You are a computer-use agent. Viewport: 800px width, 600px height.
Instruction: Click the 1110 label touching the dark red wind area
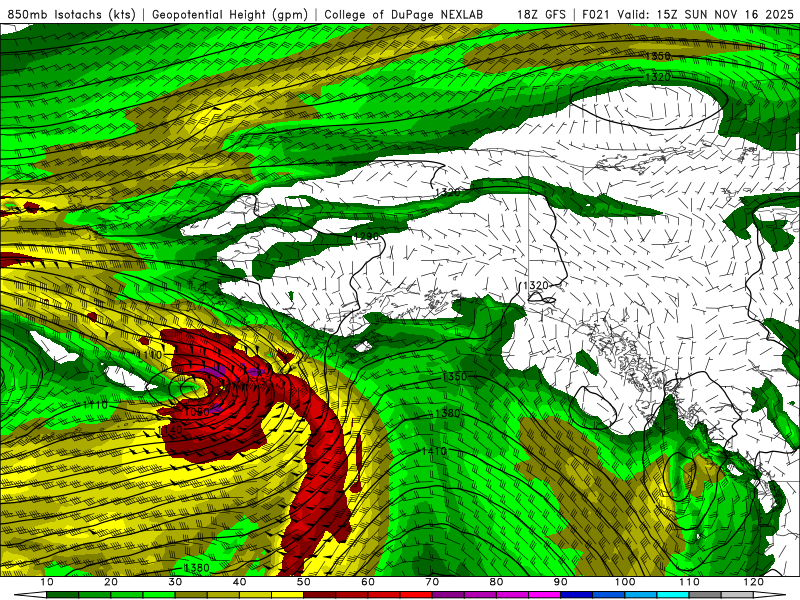click(x=149, y=355)
